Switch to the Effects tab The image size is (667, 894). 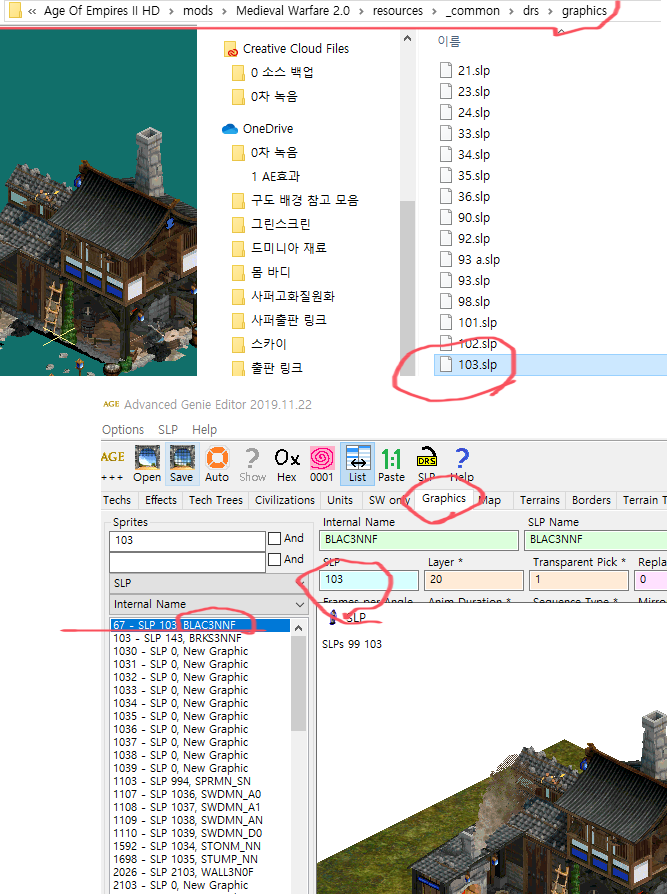point(161,500)
